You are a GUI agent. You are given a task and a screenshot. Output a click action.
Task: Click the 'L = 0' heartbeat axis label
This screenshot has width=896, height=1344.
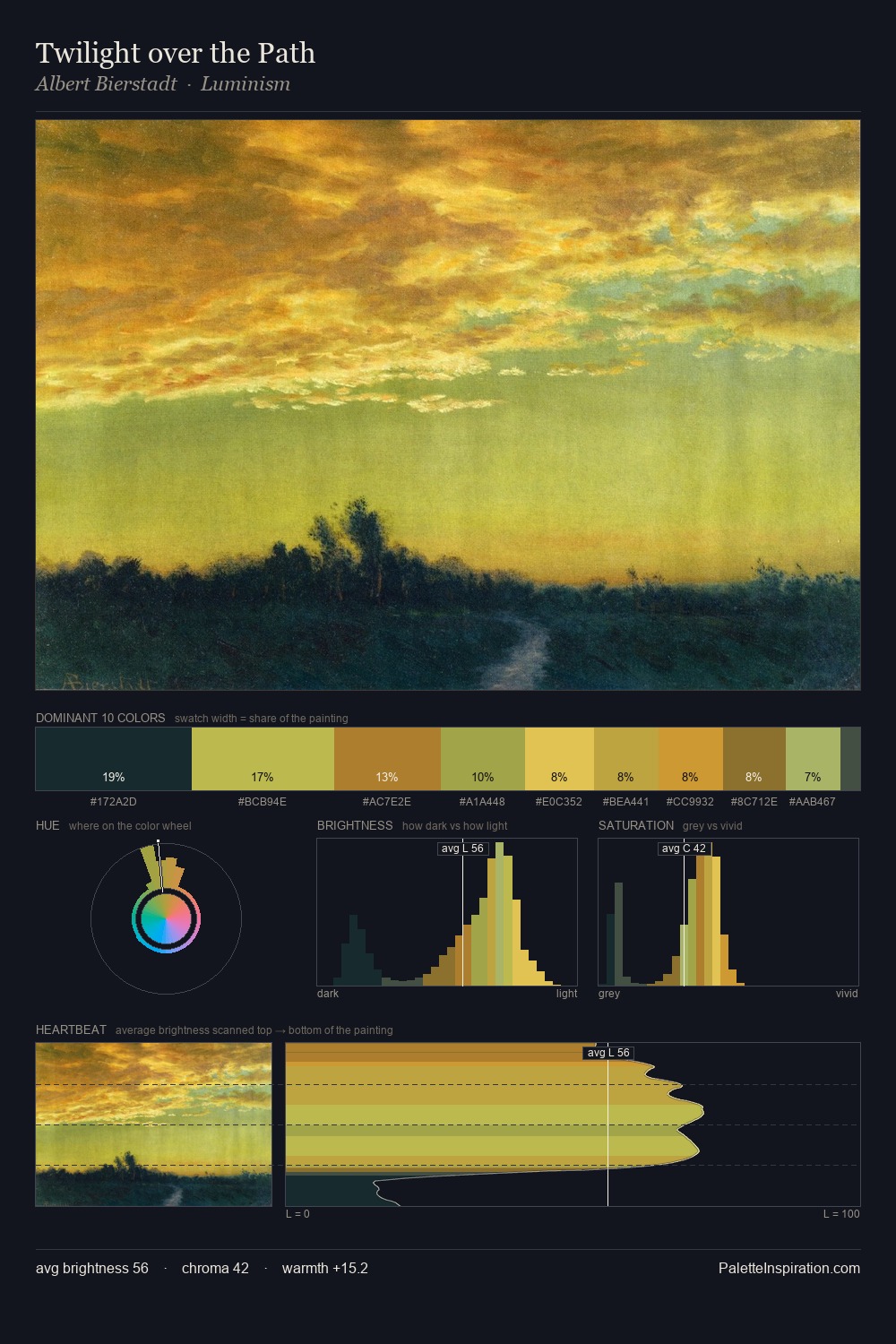pos(298,1214)
